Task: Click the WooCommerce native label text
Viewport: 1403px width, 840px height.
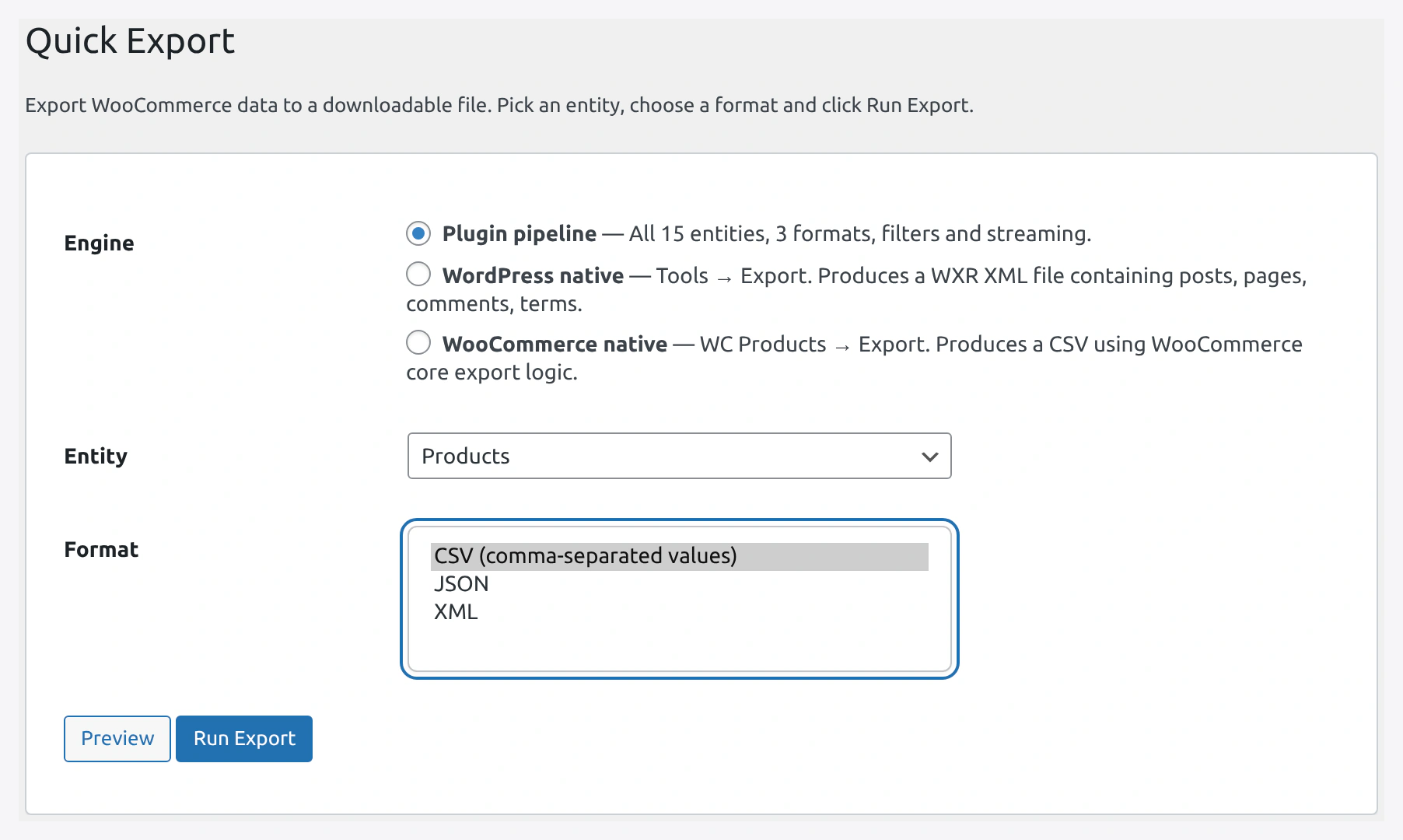Action: [555, 344]
